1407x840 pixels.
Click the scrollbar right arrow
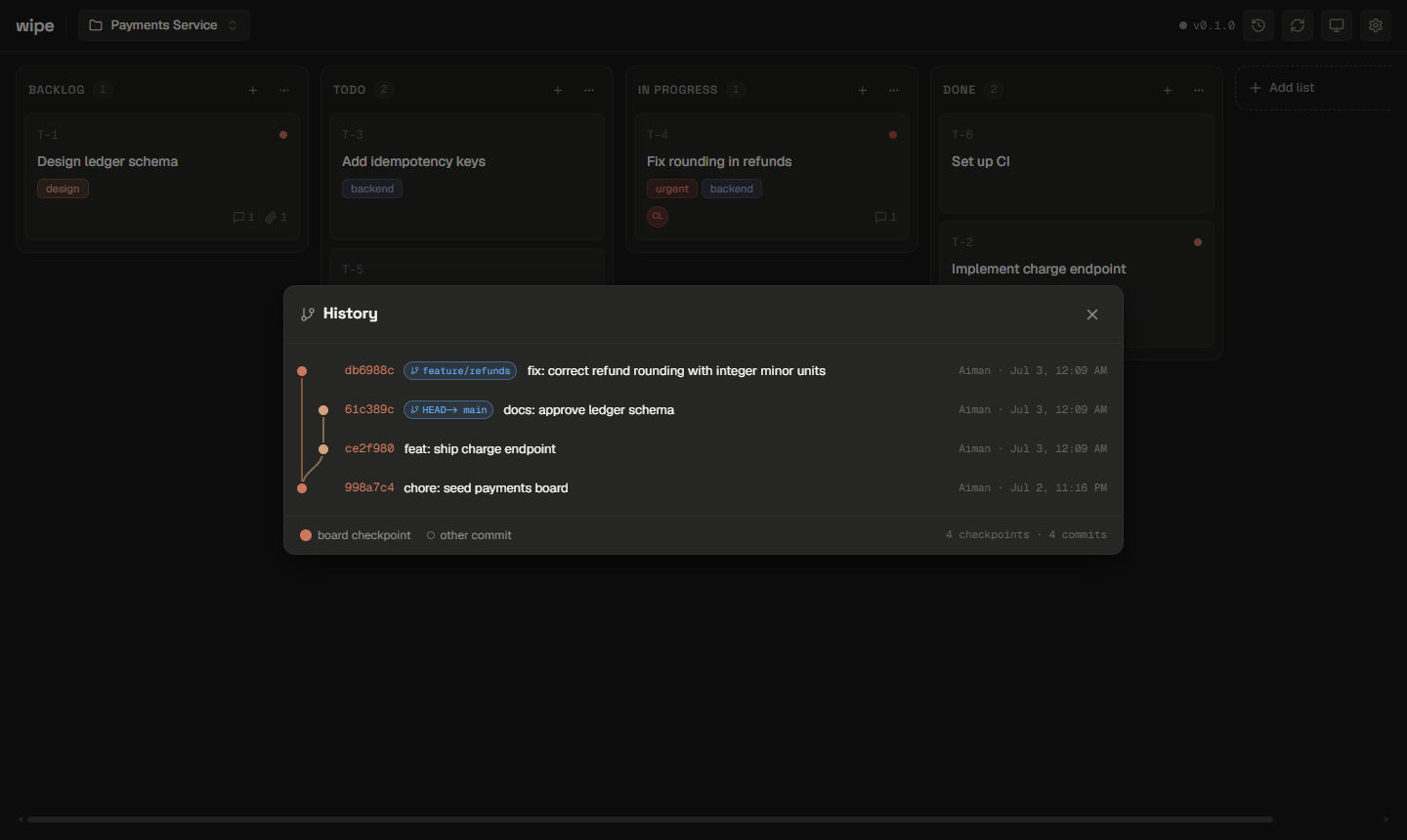pos(1386,819)
